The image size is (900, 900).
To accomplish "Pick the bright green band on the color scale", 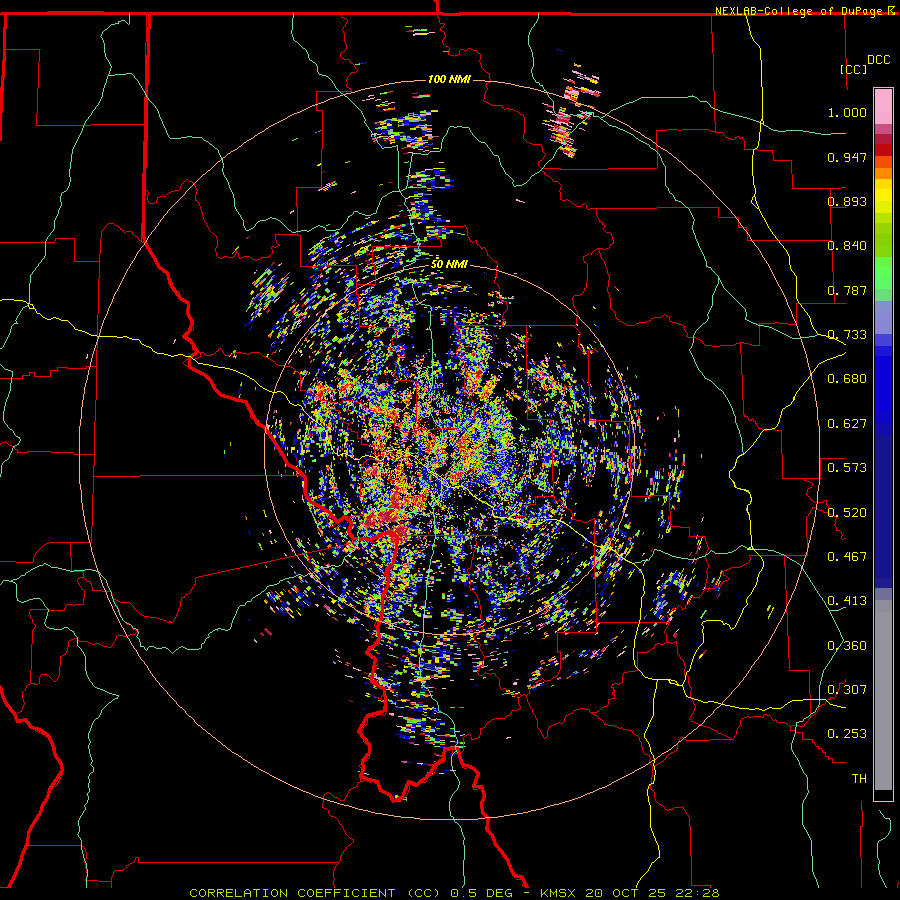I will (x=883, y=273).
